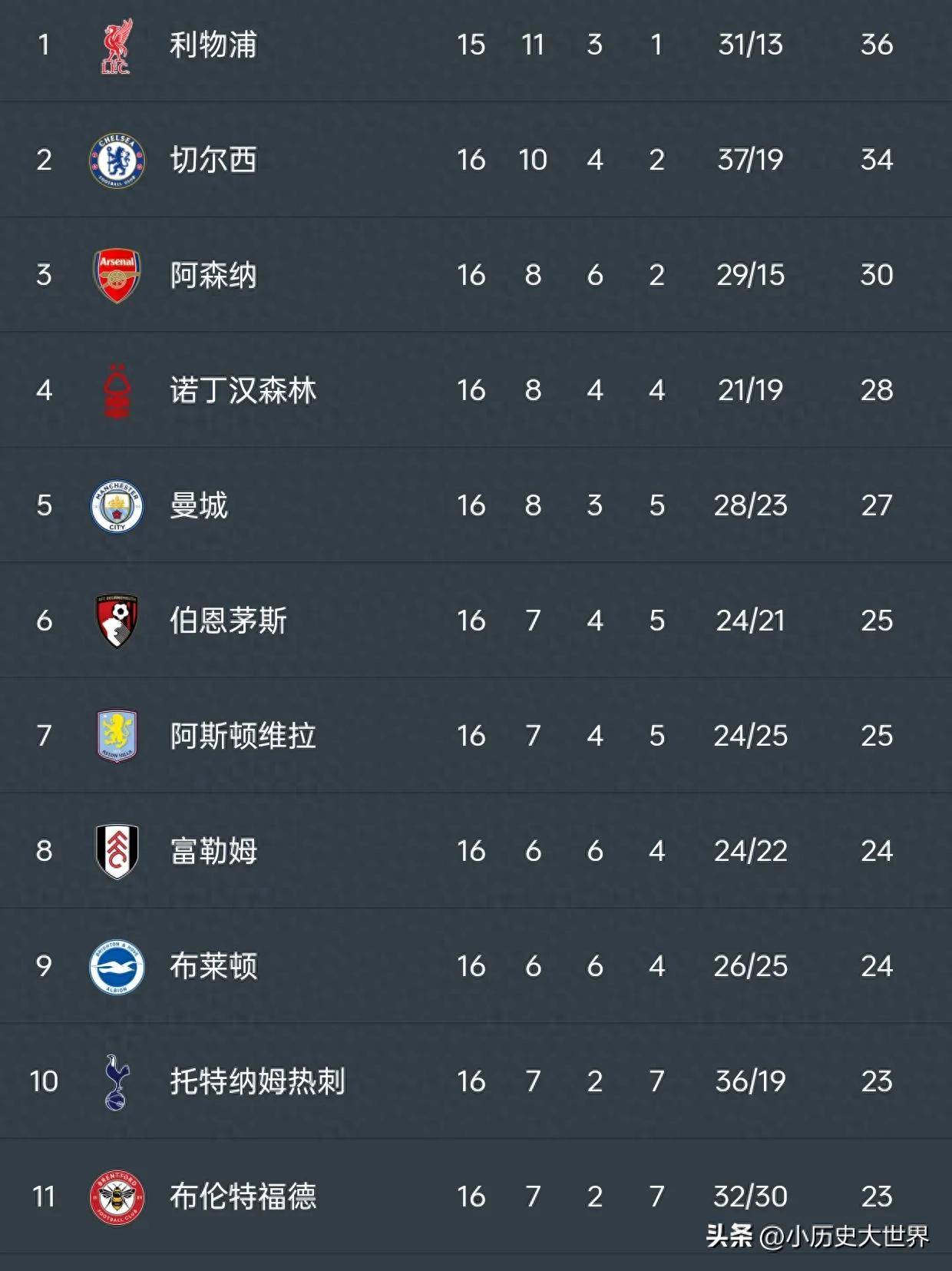The image size is (952, 1271).
Task: Select the 切尔西 team name
Action: tap(213, 160)
